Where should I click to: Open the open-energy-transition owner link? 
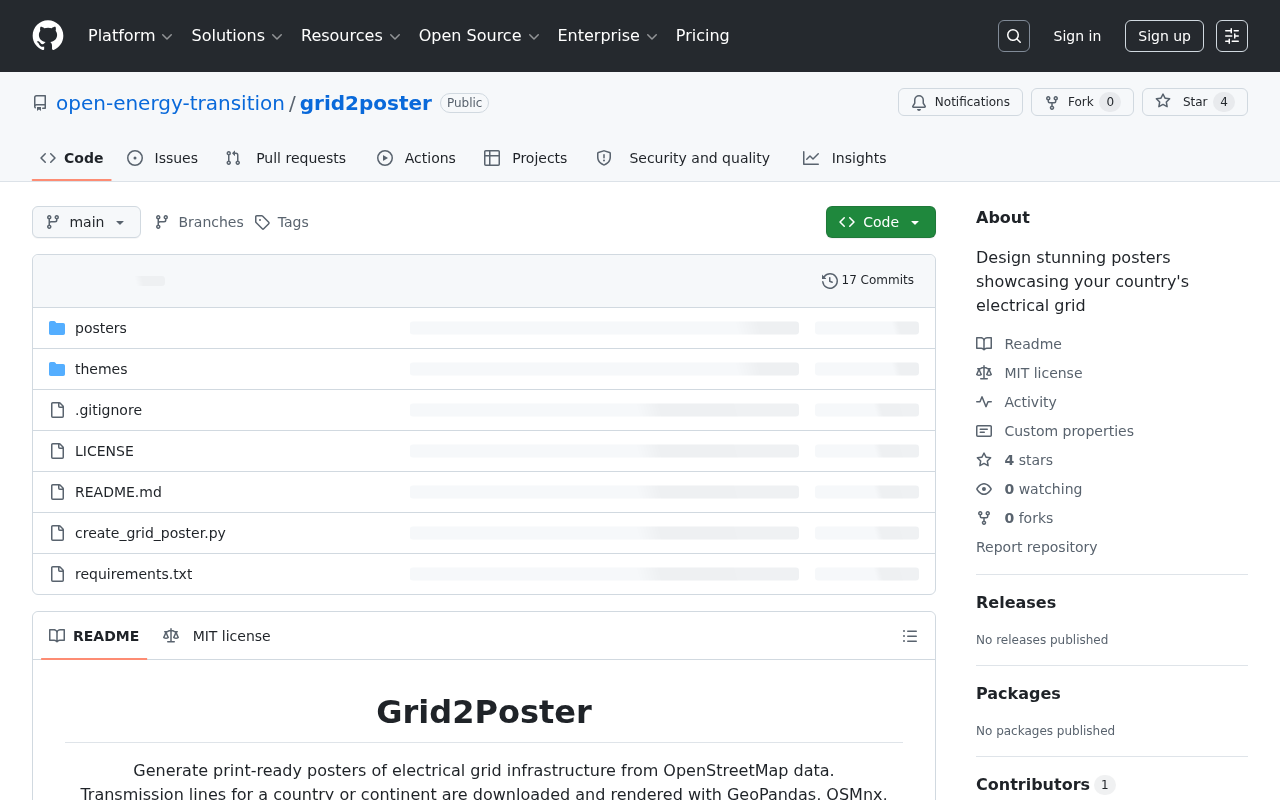click(x=170, y=103)
